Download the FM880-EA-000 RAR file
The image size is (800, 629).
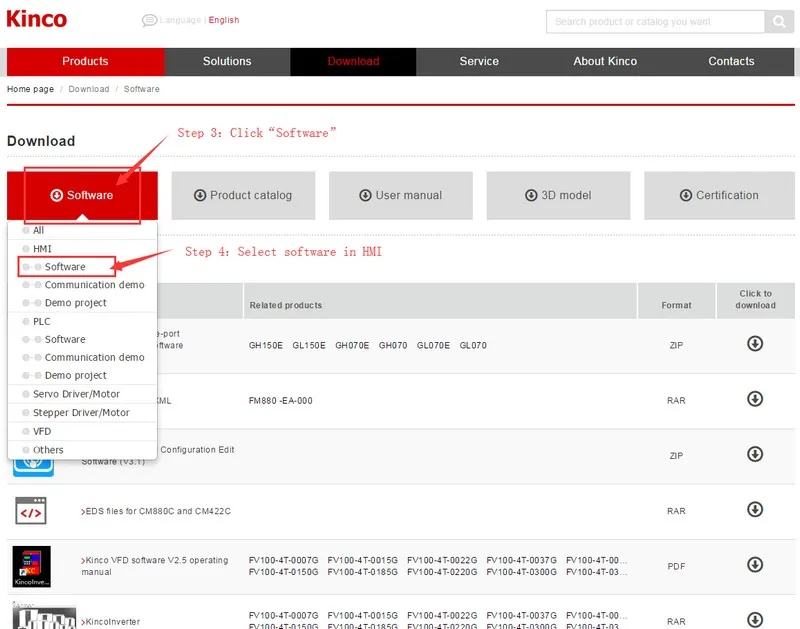pyautogui.click(x=755, y=399)
